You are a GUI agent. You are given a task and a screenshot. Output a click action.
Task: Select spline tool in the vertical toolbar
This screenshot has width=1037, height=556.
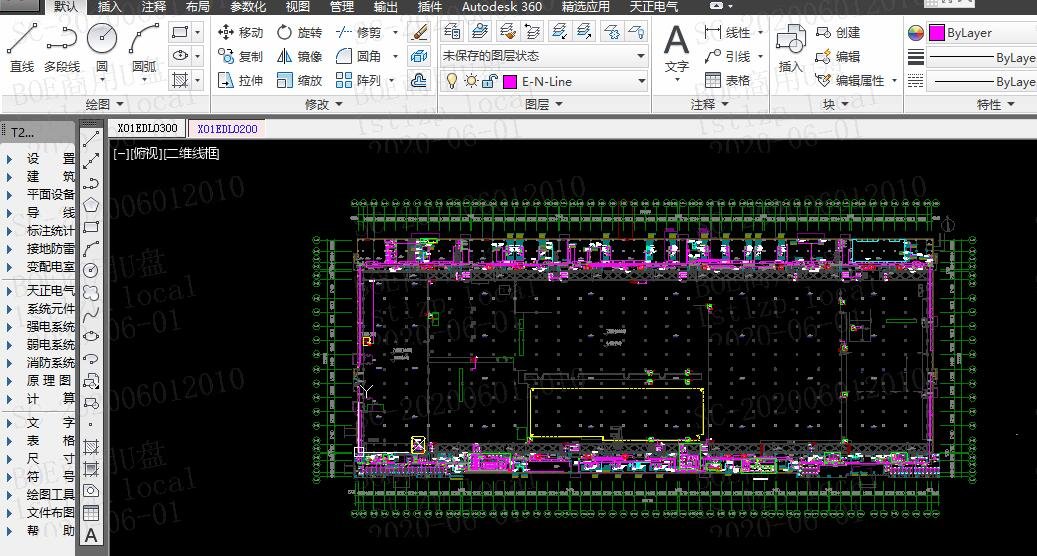(91, 314)
